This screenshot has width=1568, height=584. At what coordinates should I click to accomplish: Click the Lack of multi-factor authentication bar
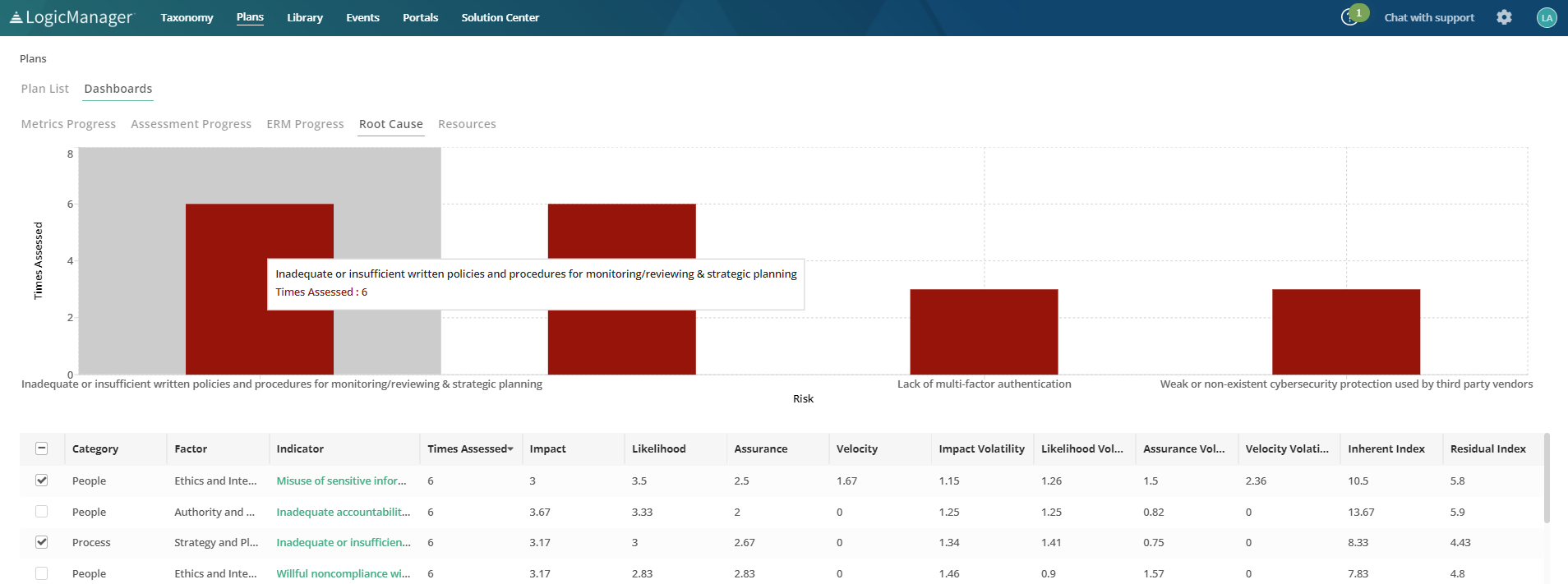(x=984, y=332)
